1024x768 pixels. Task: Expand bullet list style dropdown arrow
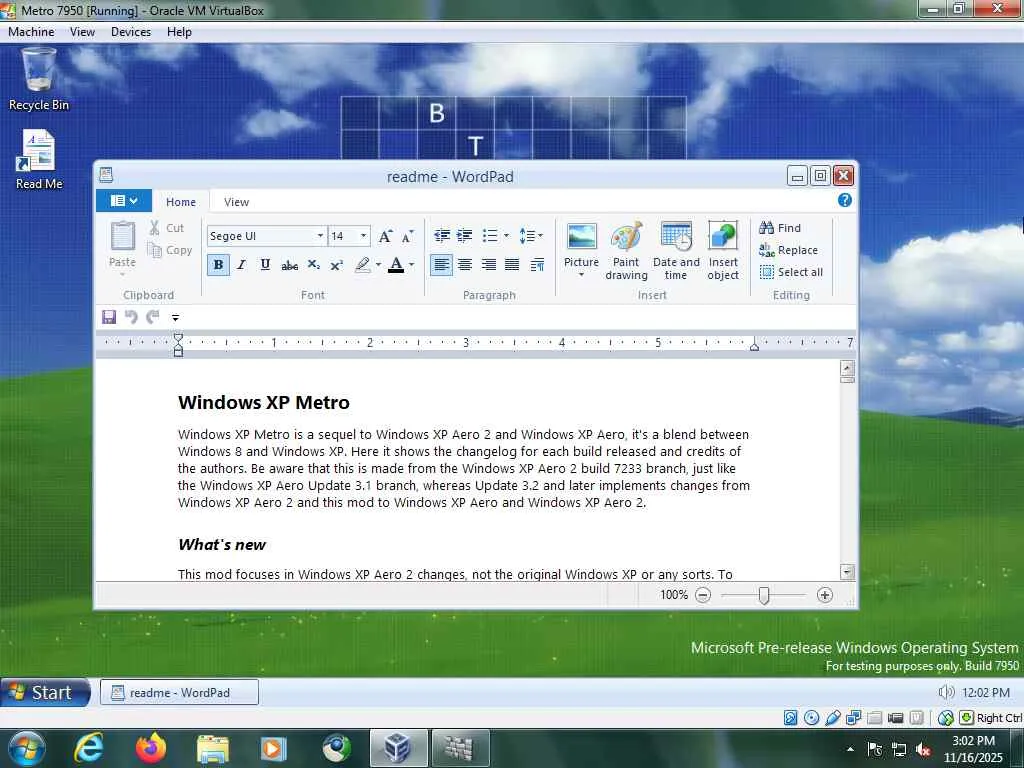pos(506,235)
